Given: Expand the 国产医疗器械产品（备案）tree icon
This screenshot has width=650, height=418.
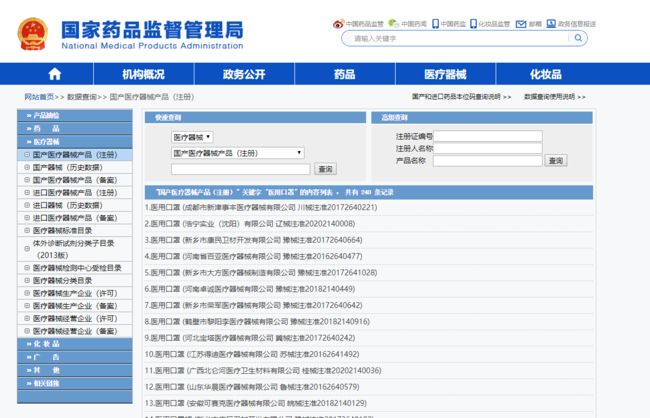Looking at the screenshot, I should (27, 180).
